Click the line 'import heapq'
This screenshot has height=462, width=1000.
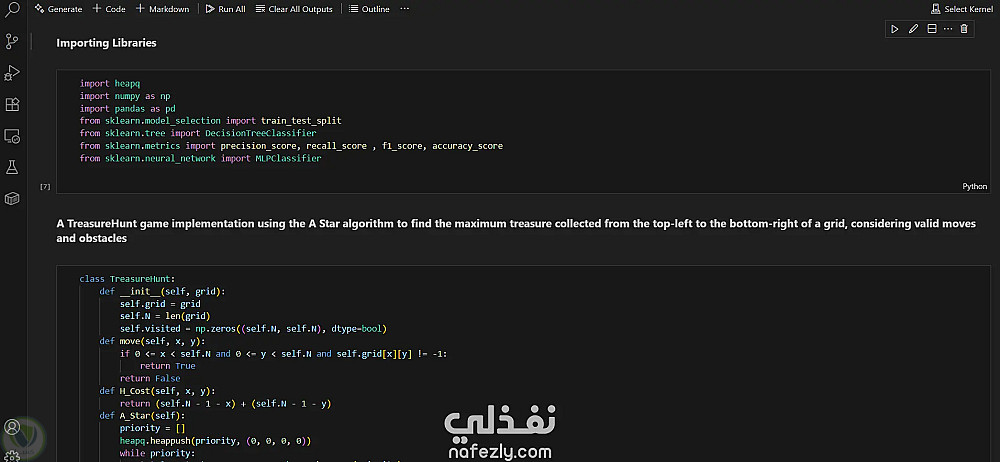tap(110, 84)
